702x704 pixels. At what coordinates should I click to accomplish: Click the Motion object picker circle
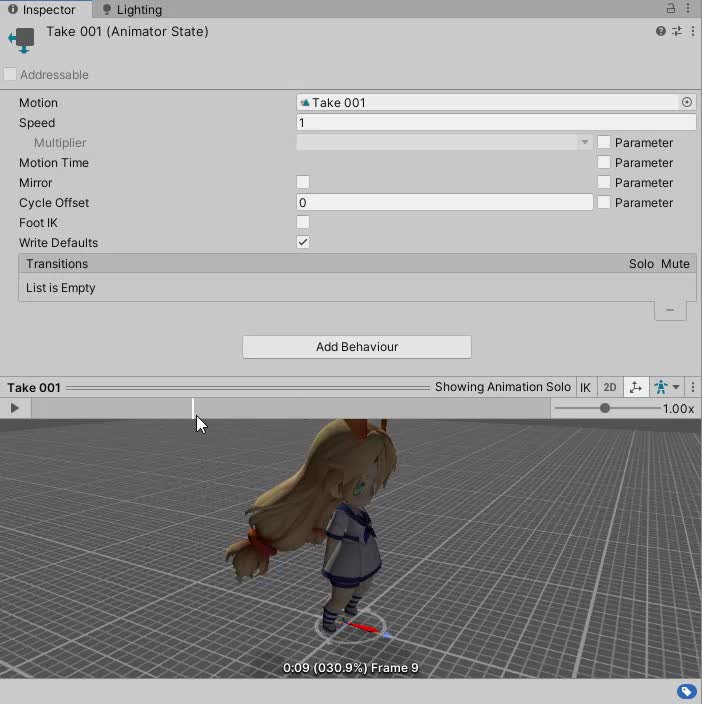[x=687, y=102]
